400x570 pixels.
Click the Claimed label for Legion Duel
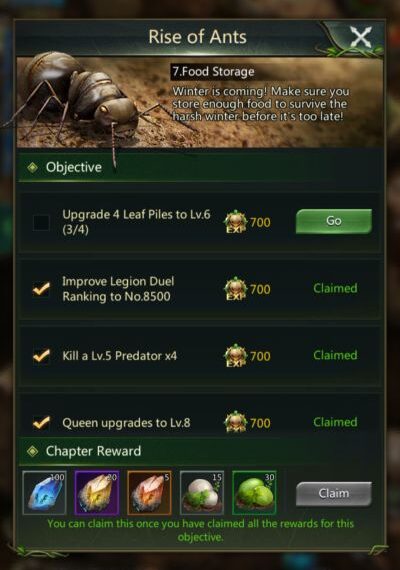(335, 288)
